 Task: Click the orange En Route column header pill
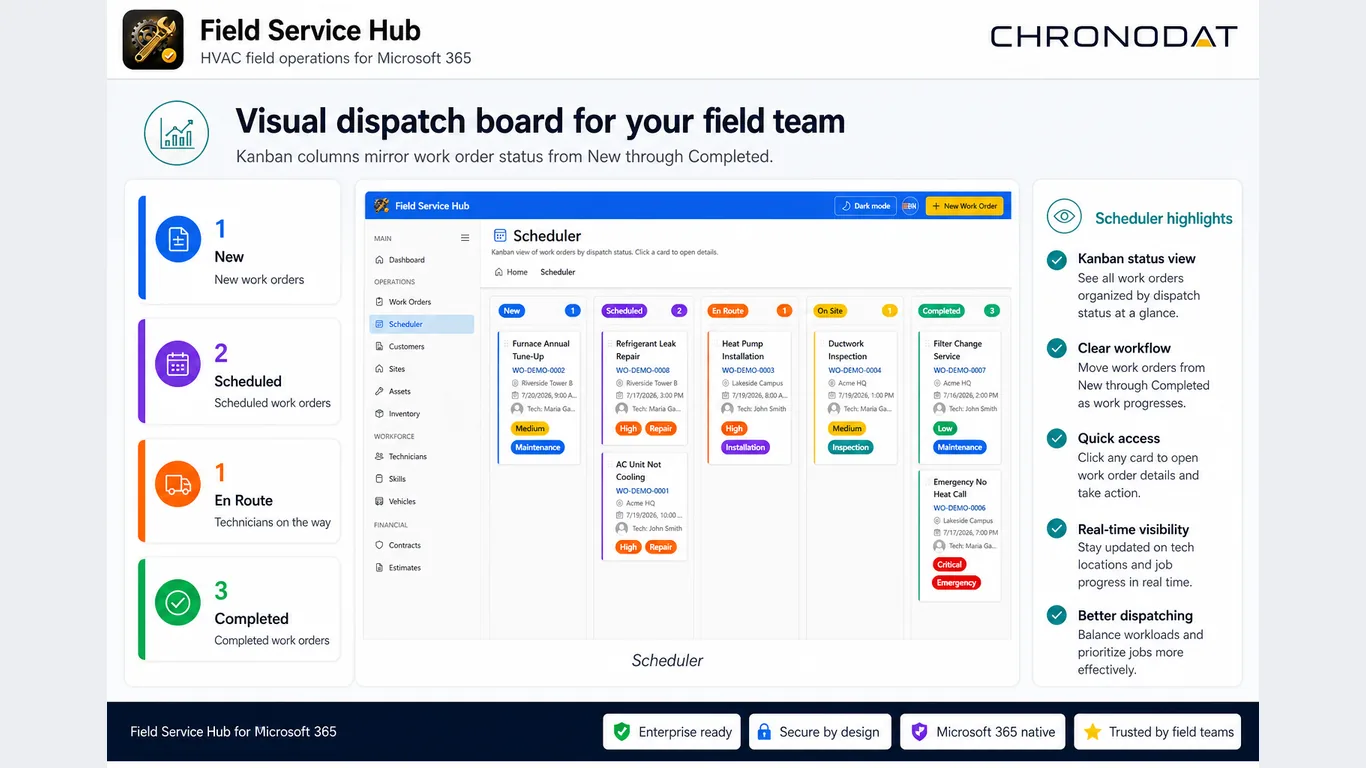pyautogui.click(x=727, y=311)
